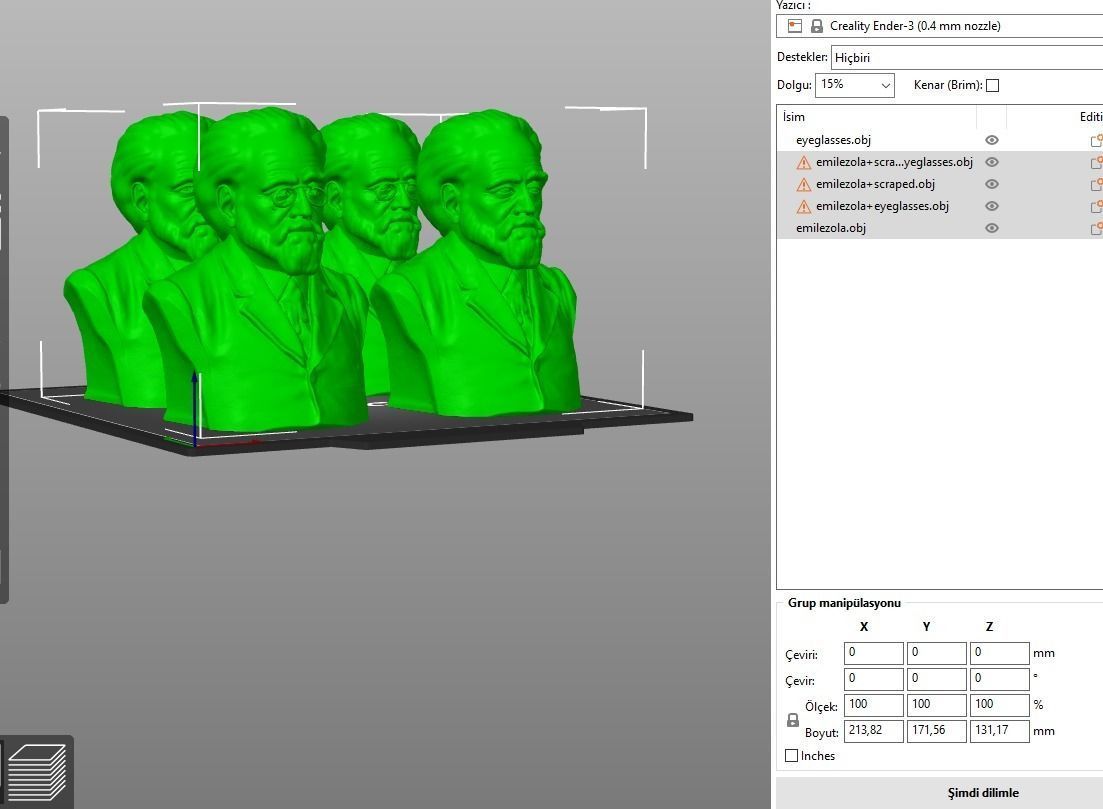This screenshot has width=1103, height=809.
Task: Select emilezola+eyeglasses.obj in the list
Action: pyautogui.click(x=882, y=206)
